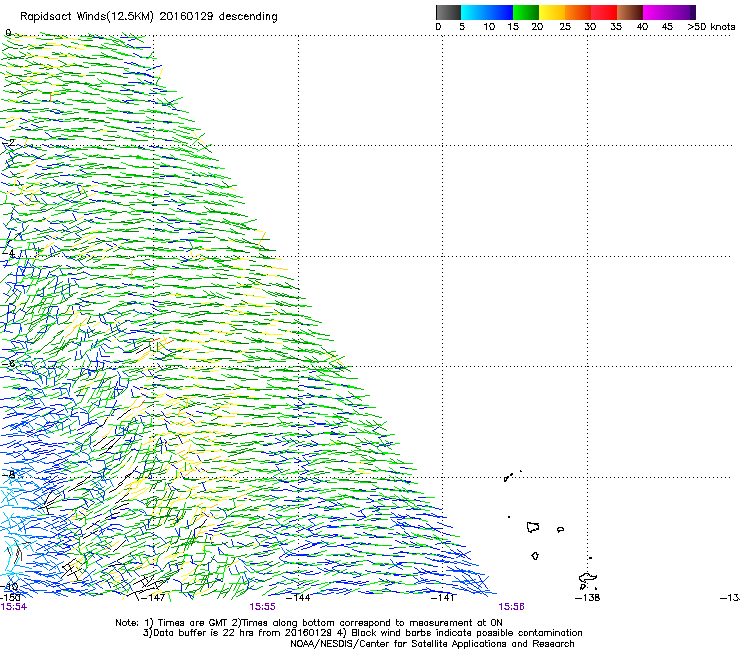Click the green 15-20 knots legend segment
This screenshot has width=740, height=650.
click(x=526, y=12)
